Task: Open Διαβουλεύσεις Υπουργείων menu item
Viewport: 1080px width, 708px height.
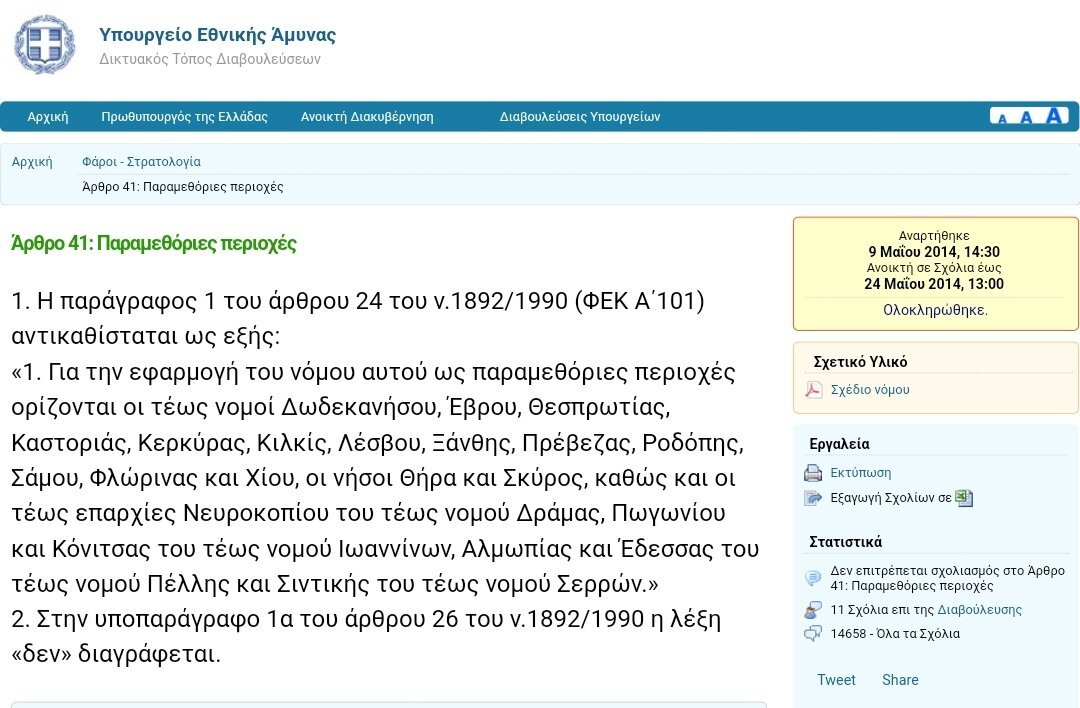Action: 580,116
